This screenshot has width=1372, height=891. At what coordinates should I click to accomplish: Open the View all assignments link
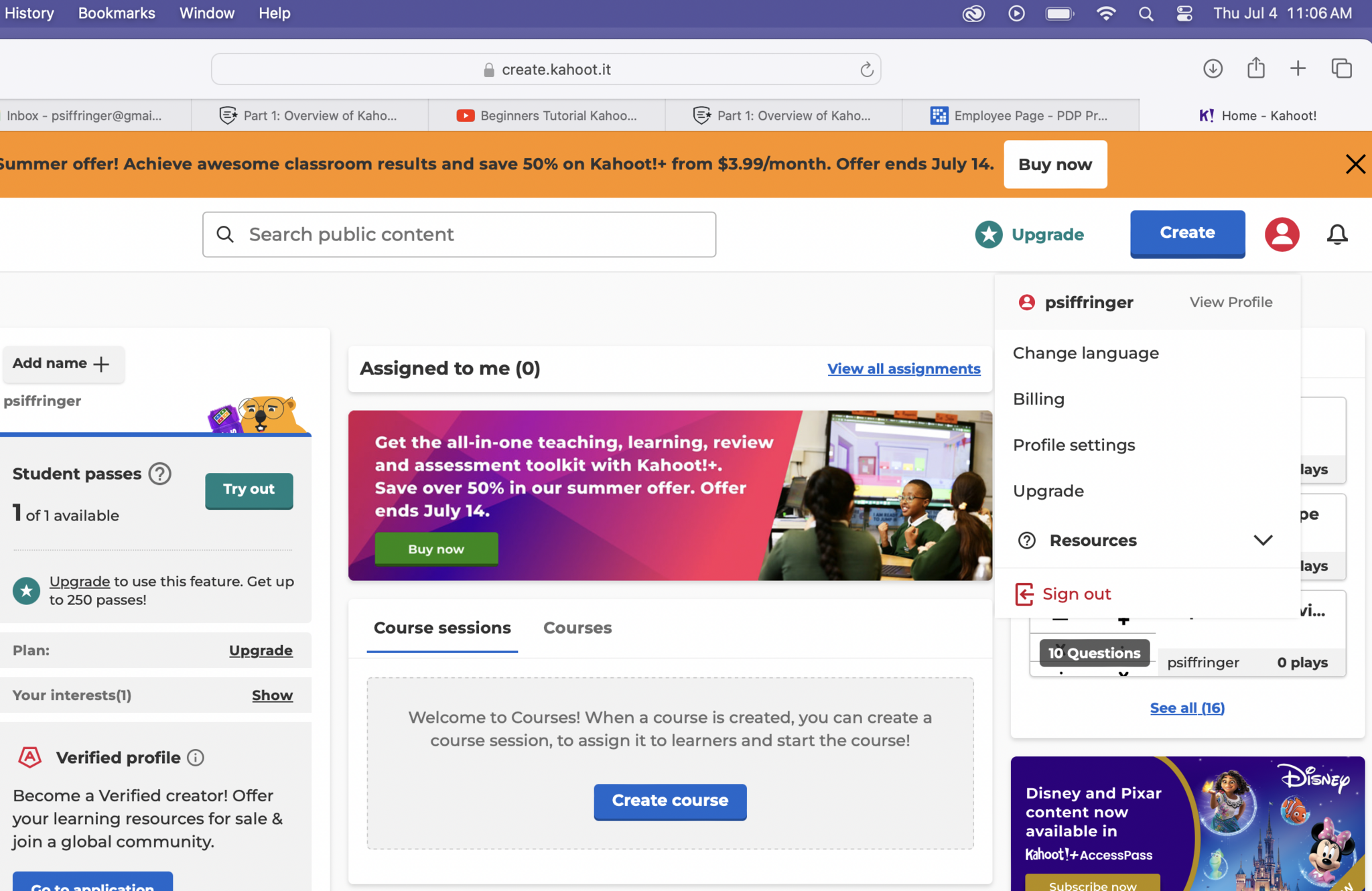[903, 368]
